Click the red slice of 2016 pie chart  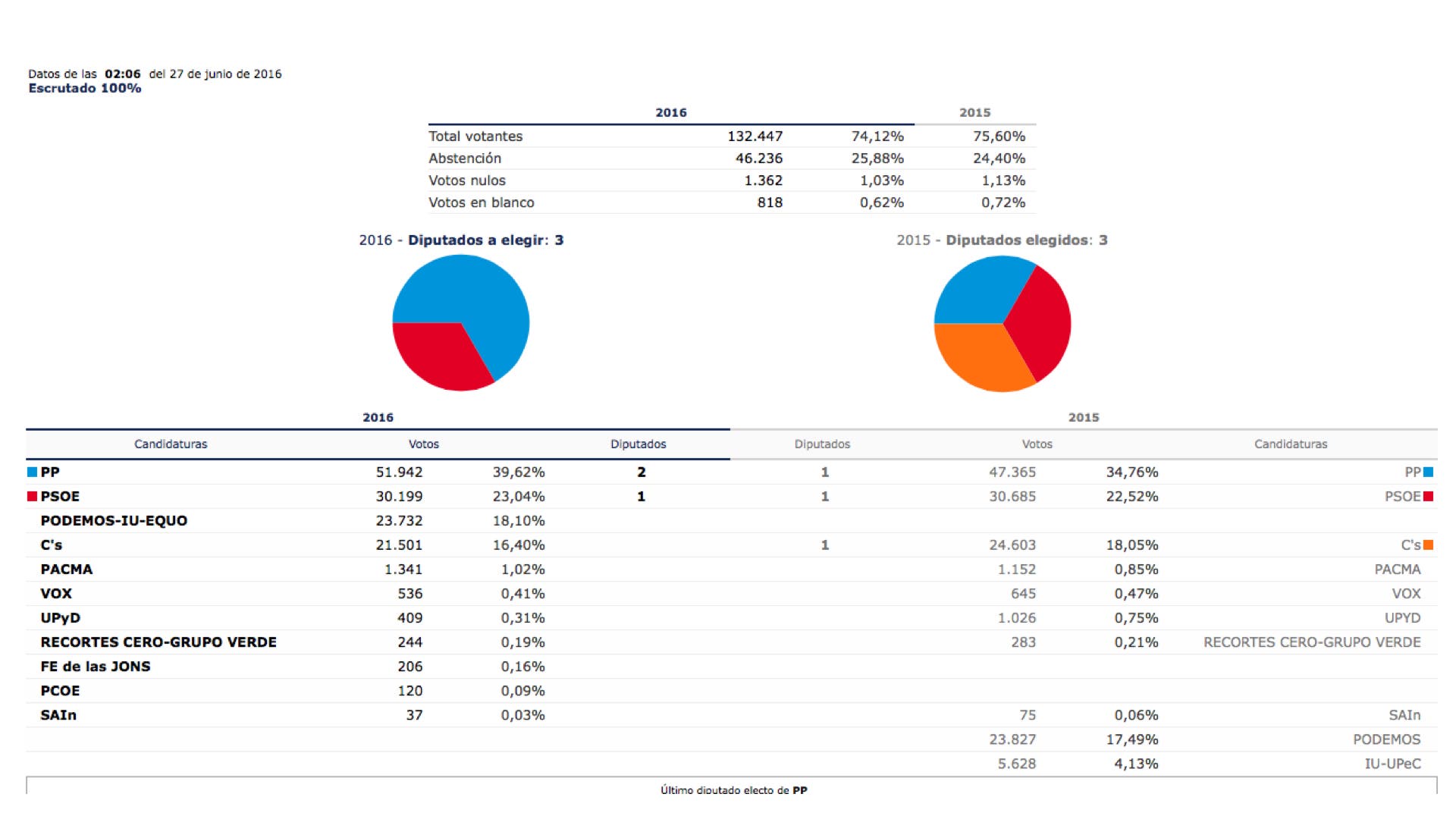point(436,353)
